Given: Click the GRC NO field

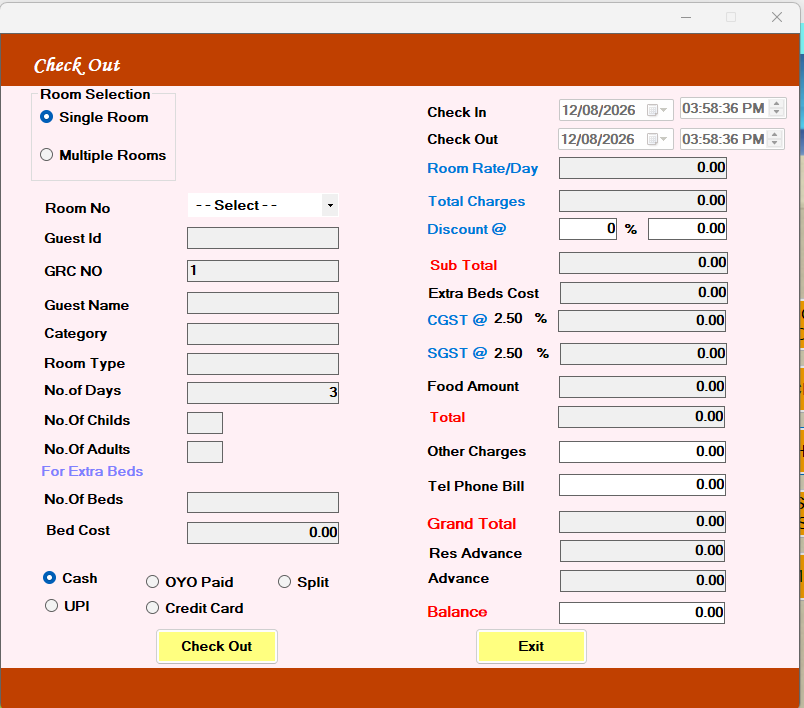Looking at the screenshot, I should (x=263, y=271).
